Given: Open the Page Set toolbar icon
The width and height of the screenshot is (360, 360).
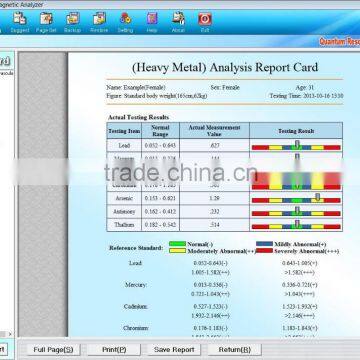Looking at the screenshot, I should coord(46,22).
